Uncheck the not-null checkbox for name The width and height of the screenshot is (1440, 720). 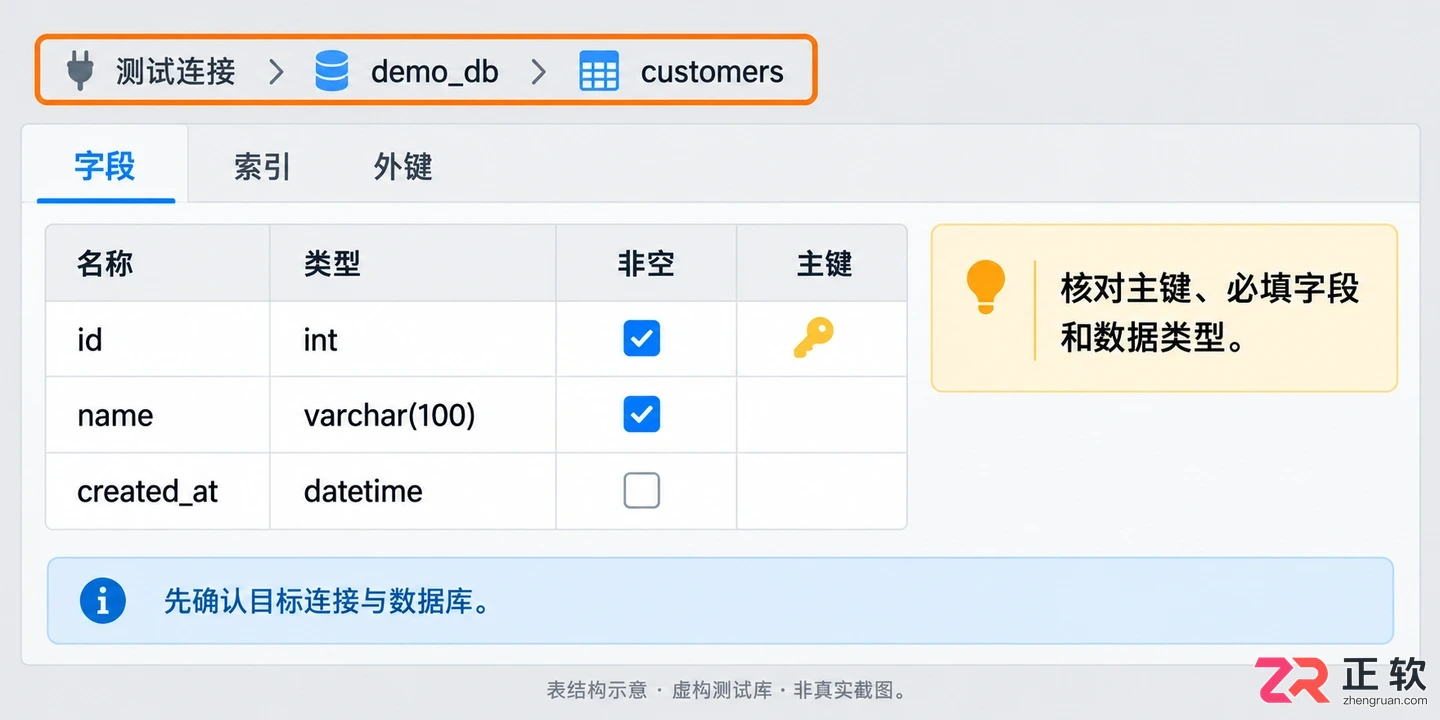[x=642, y=414]
